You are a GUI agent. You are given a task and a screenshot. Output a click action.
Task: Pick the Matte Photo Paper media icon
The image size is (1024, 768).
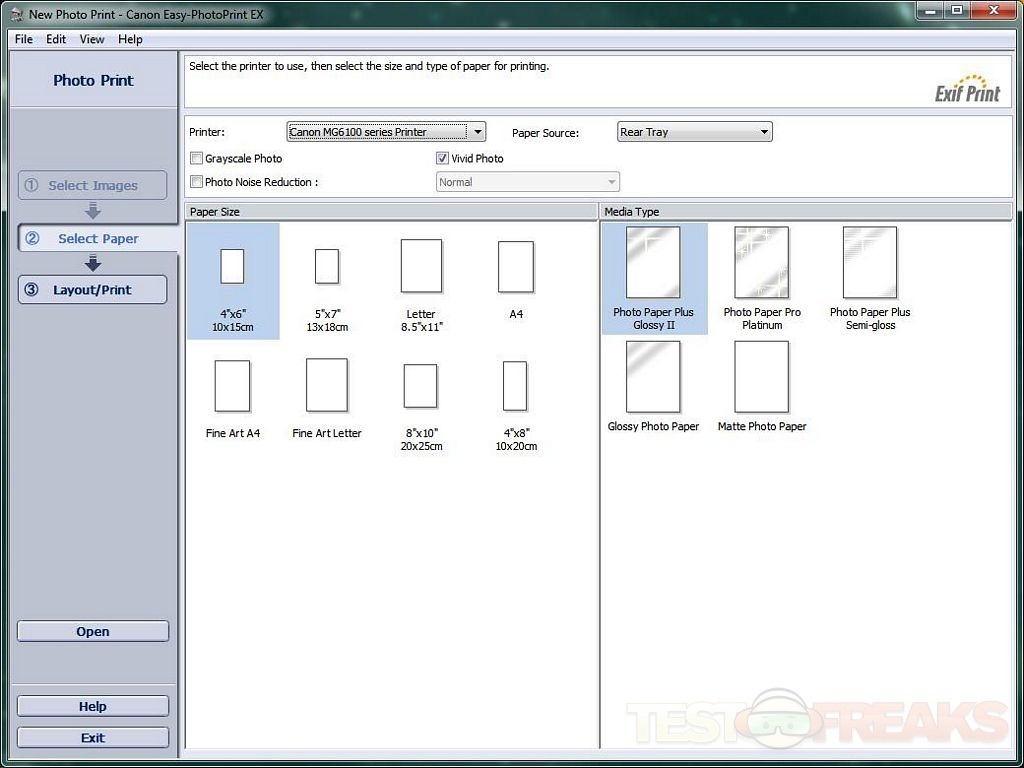(762, 377)
